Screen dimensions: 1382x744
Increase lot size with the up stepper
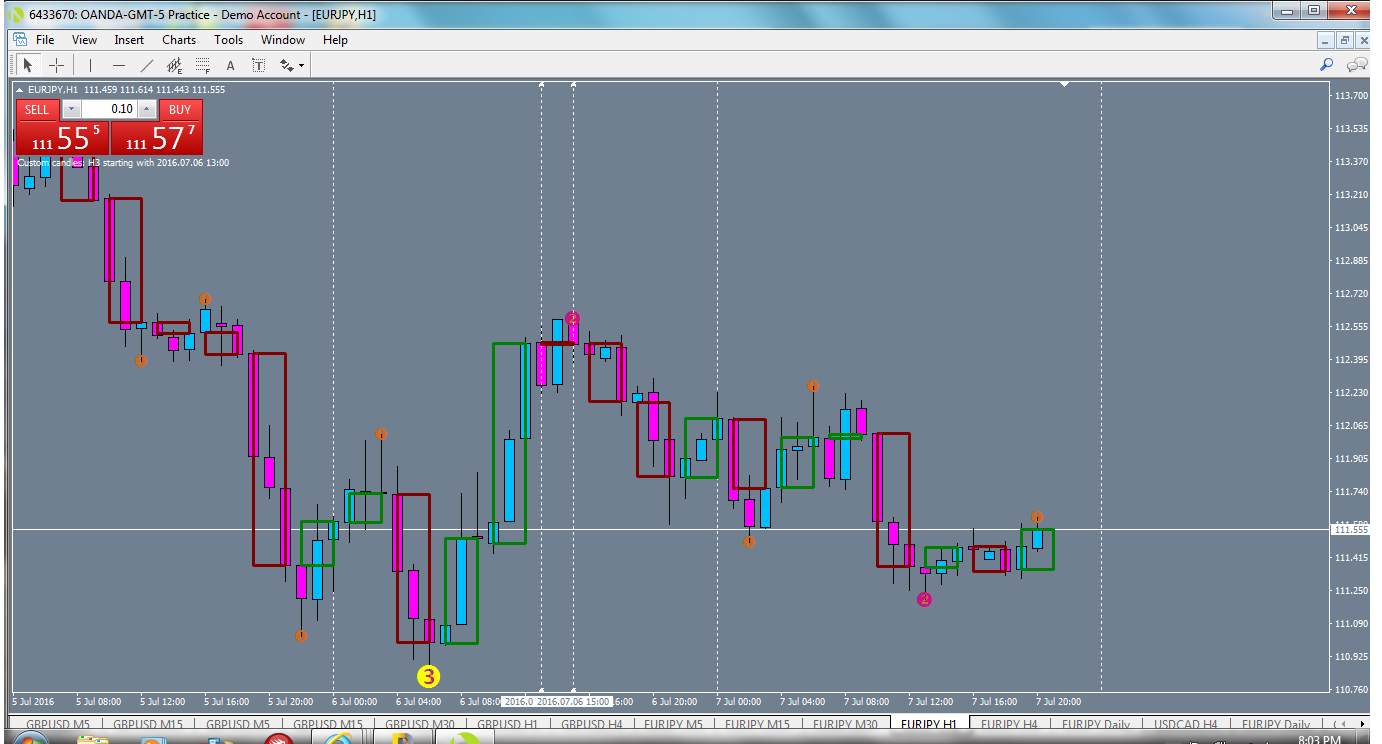pos(147,109)
